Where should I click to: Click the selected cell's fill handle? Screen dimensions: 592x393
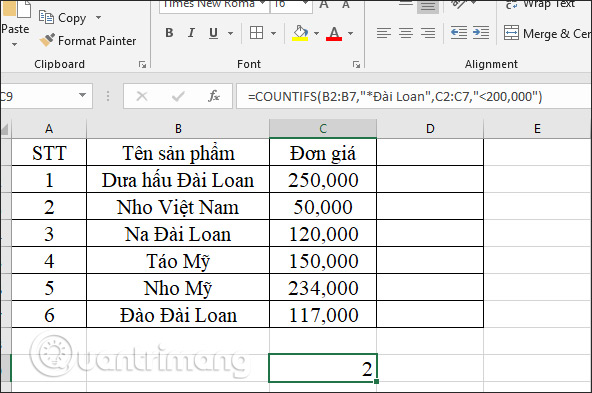tap(376, 382)
